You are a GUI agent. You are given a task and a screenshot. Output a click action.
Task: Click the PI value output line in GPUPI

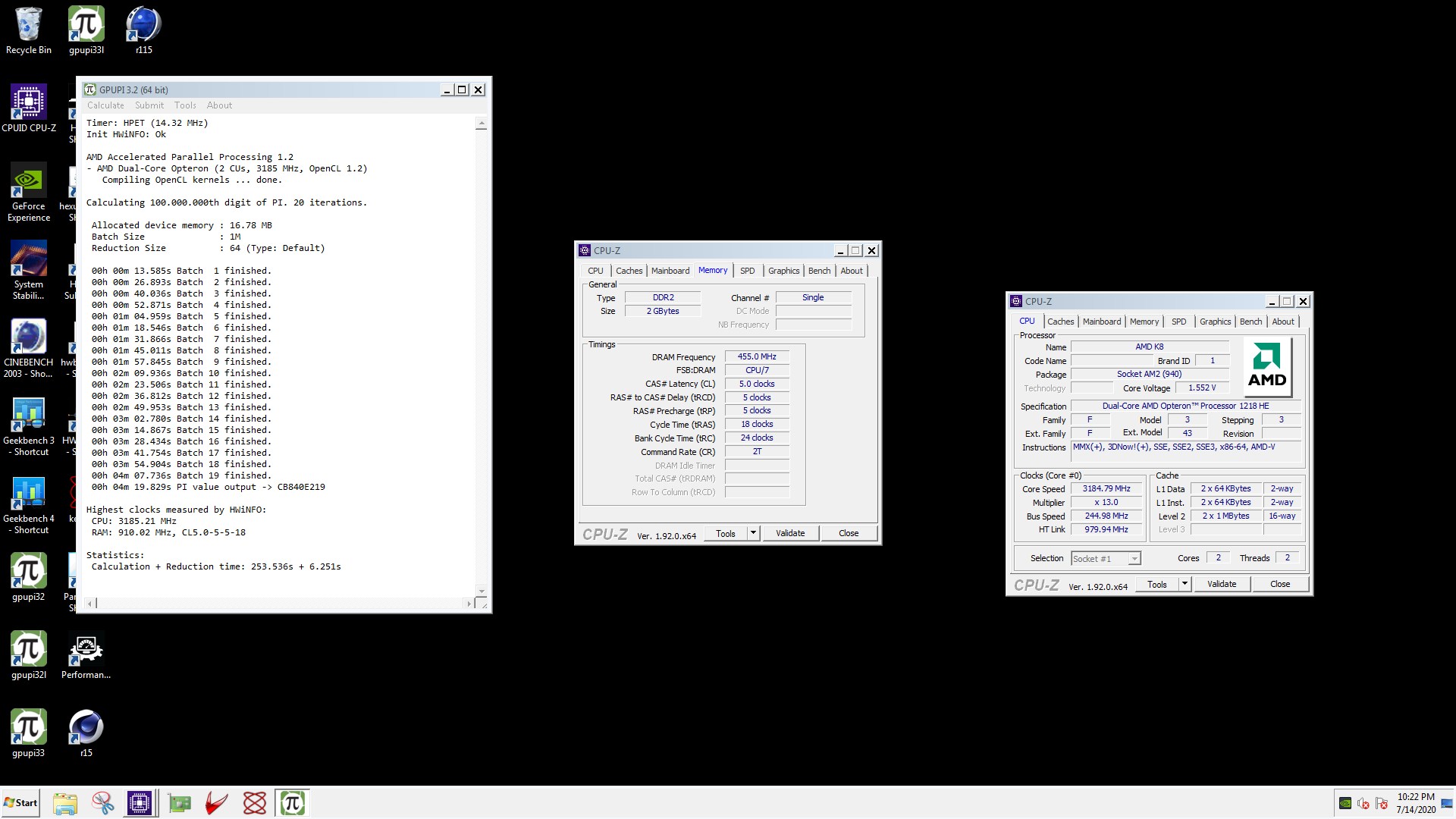click(209, 487)
